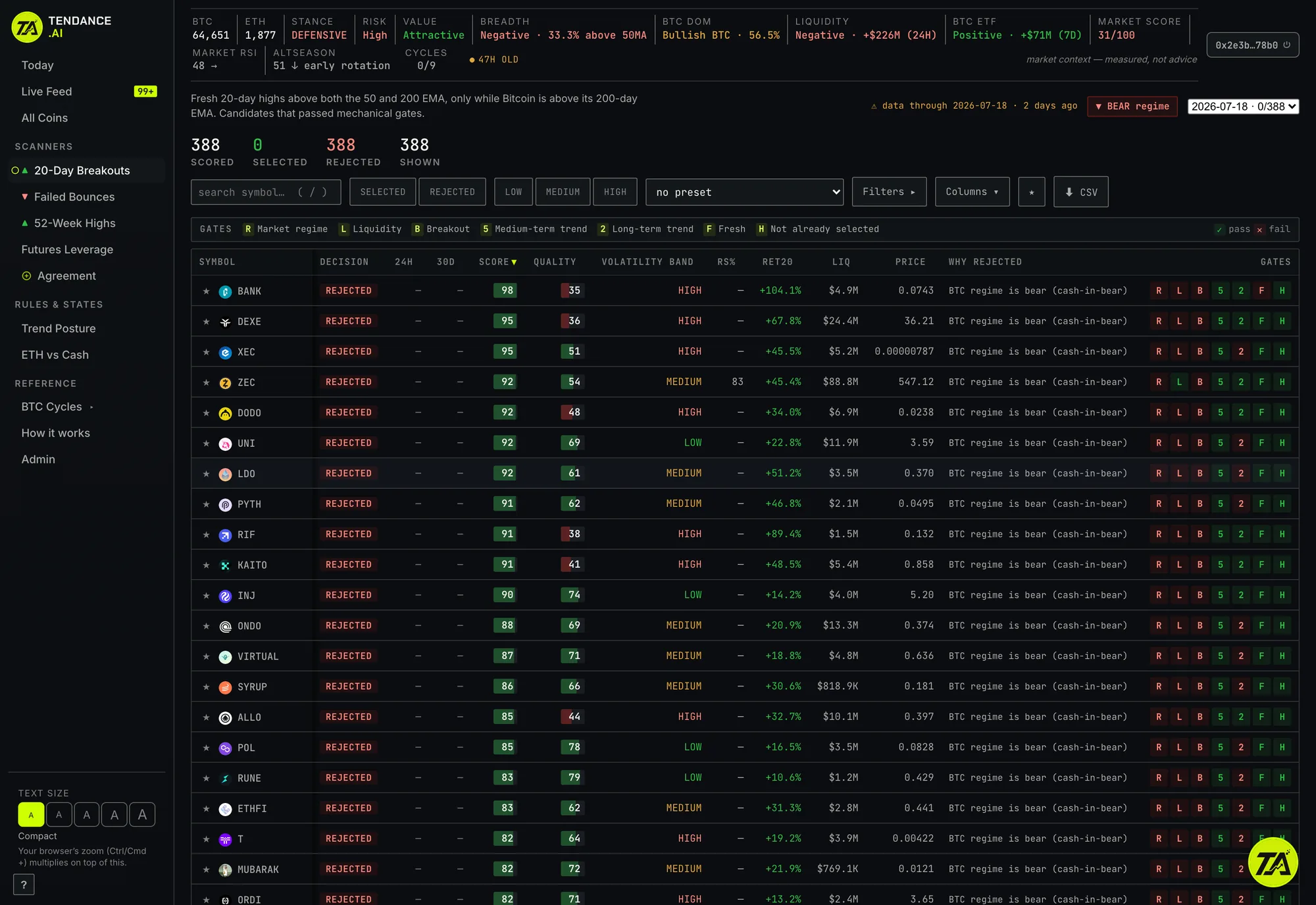Click the INJ coin icon
This screenshot has width=1316, height=905.
pos(225,596)
